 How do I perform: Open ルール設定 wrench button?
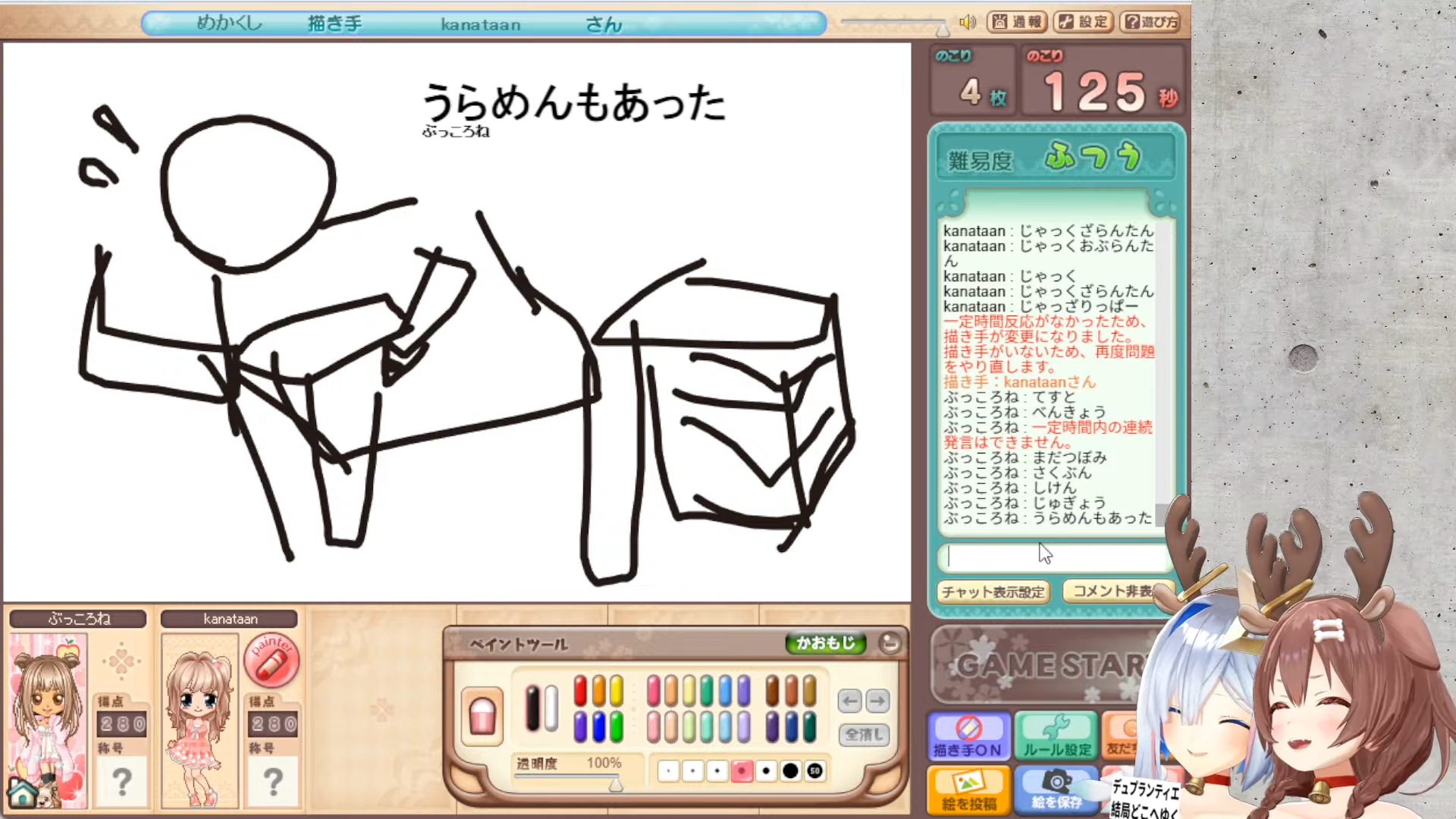[x=1056, y=736]
